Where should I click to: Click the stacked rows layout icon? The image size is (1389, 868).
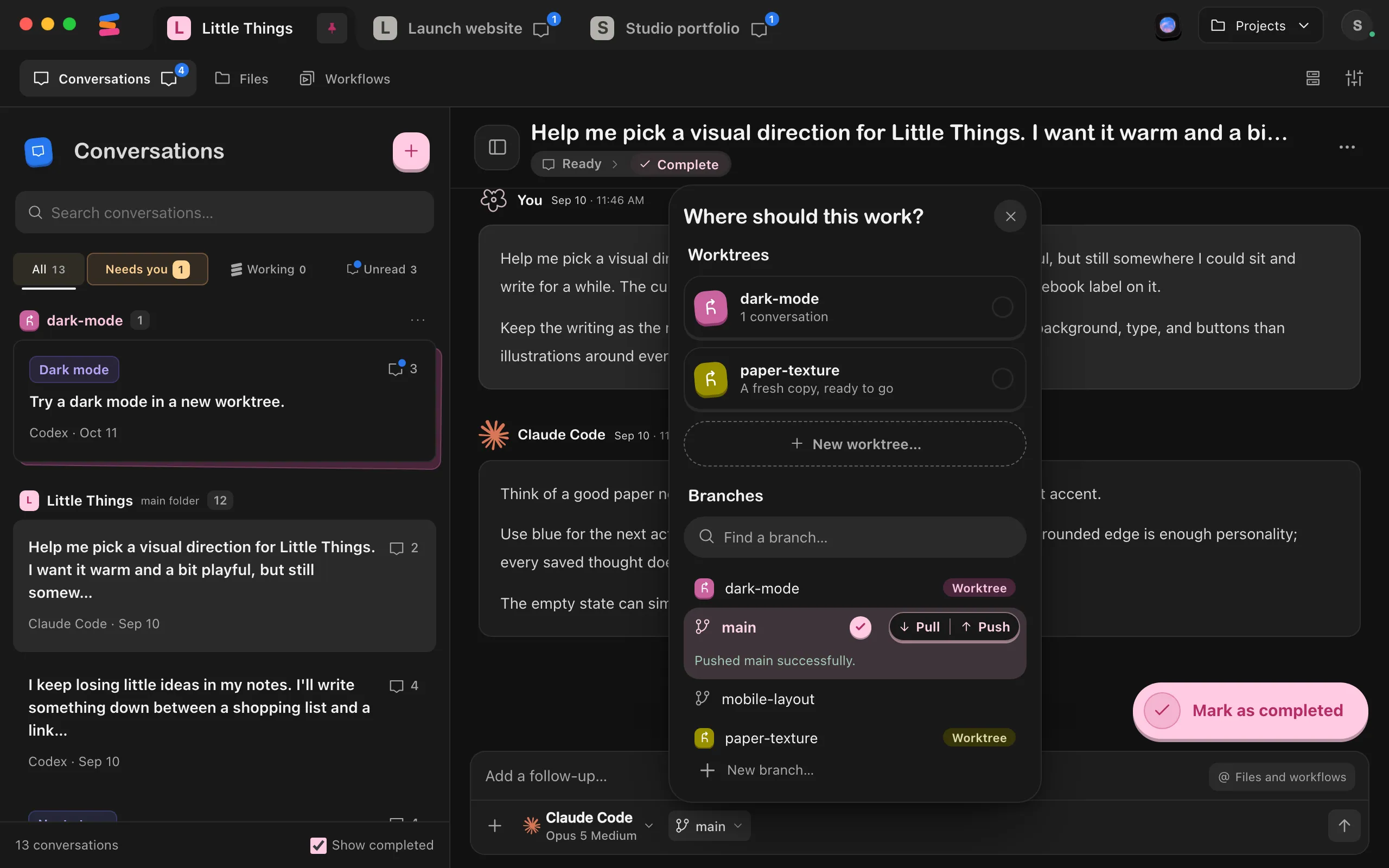pyautogui.click(x=1312, y=78)
